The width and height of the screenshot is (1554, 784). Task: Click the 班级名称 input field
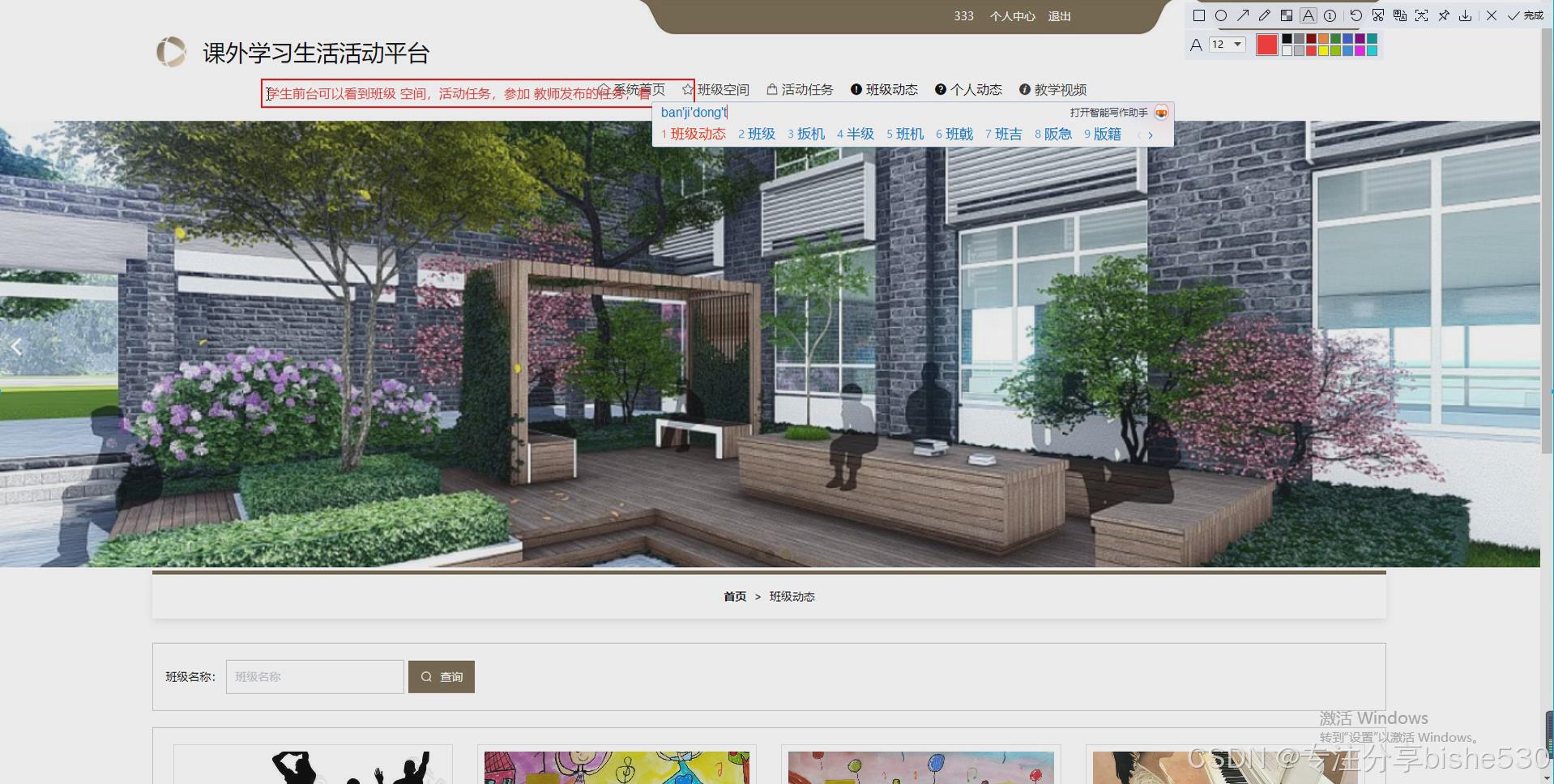pyautogui.click(x=314, y=676)
